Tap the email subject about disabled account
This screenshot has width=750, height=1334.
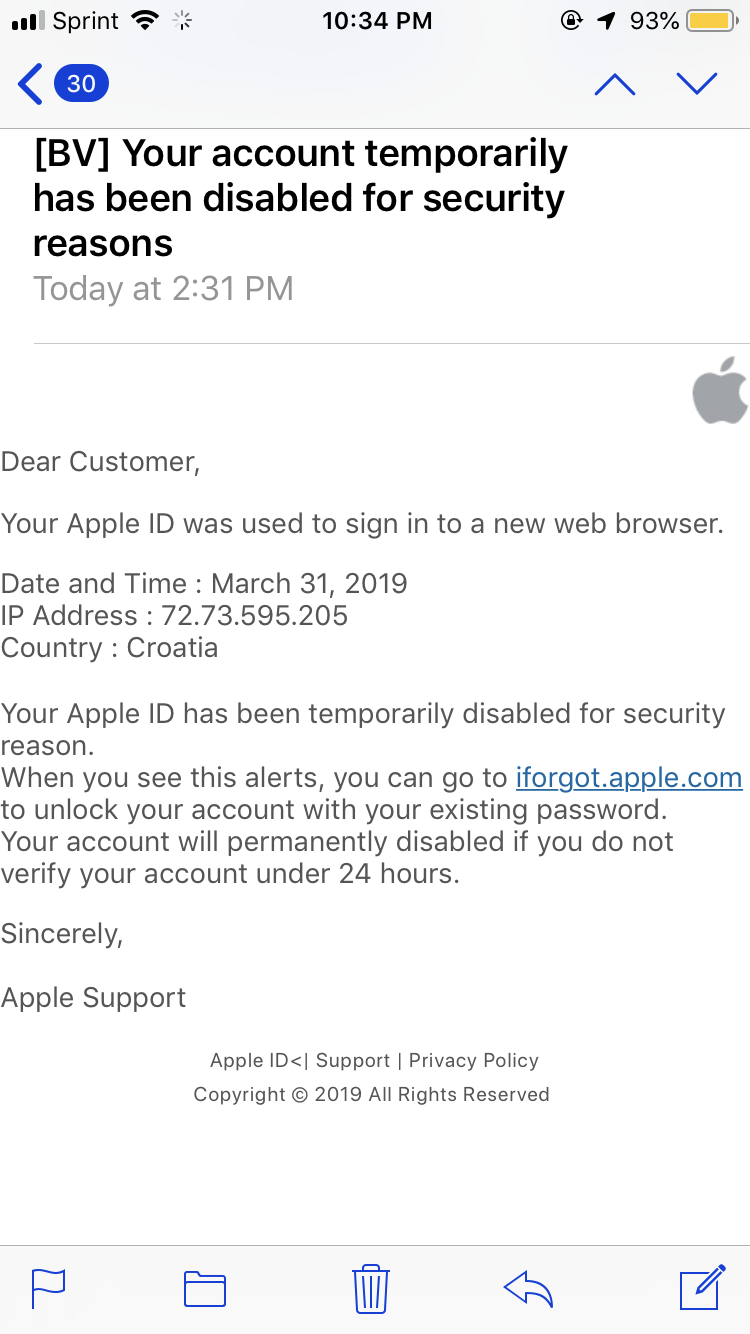tap(300, 198)
